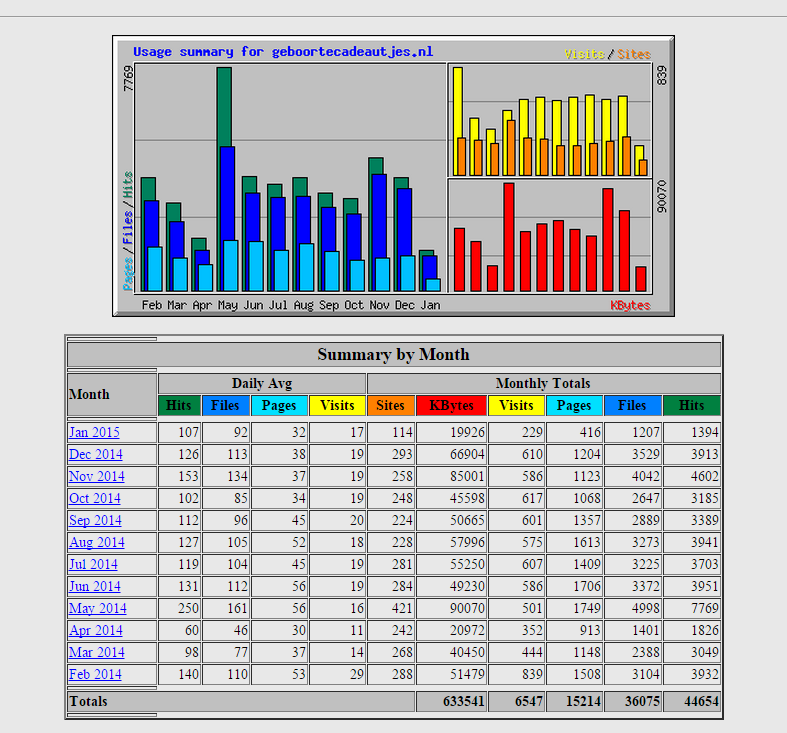Click the 'Summary by Month' table title

(x=394, y=354)
